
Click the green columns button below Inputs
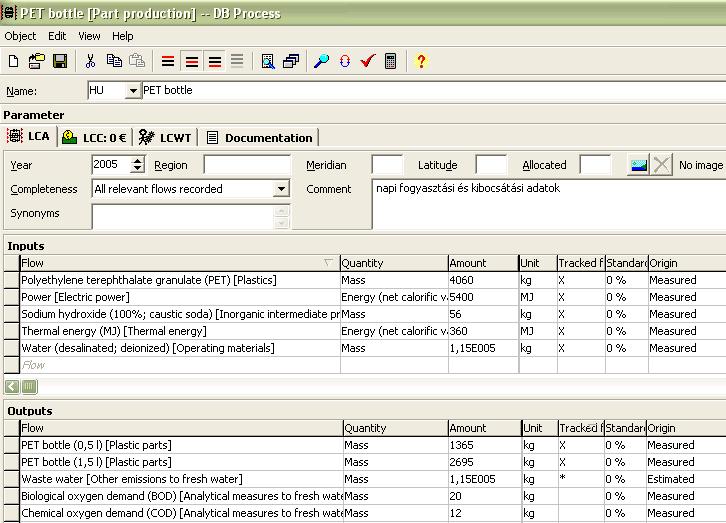click(29, 386)
